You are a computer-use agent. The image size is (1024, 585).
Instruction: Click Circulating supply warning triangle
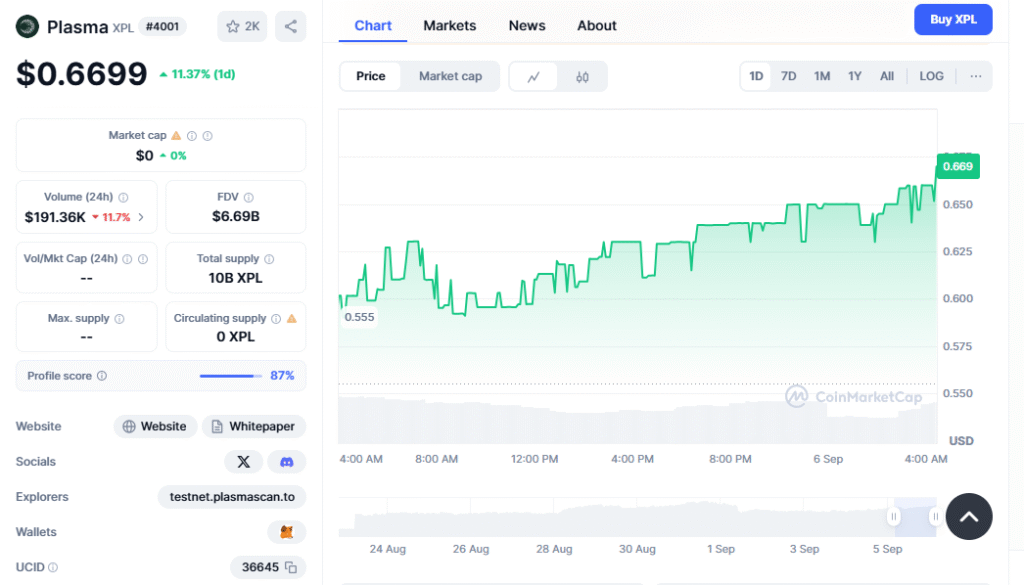coord(292,319)
